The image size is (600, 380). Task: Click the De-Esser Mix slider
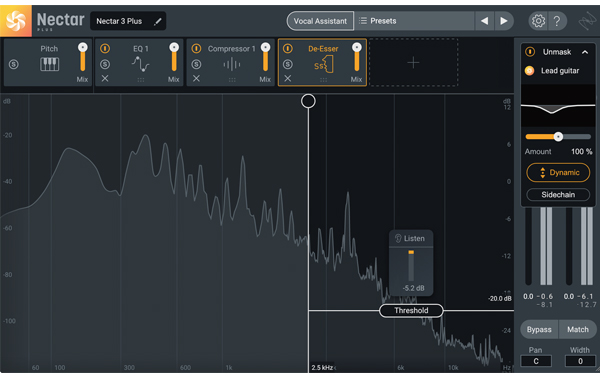tap(357, 57)
